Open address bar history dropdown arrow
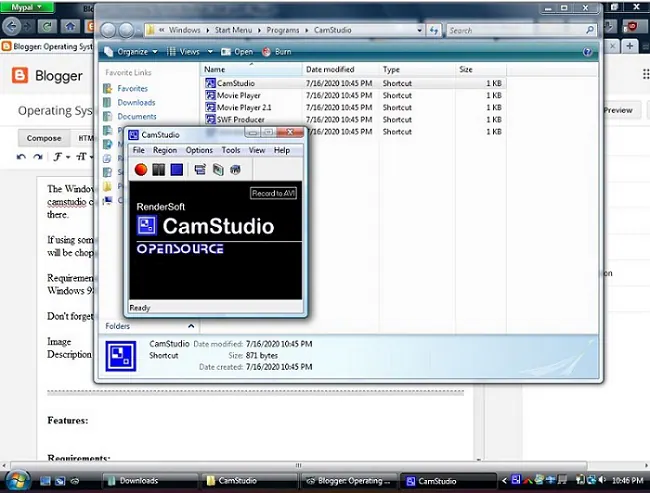 tap(420, 30)
